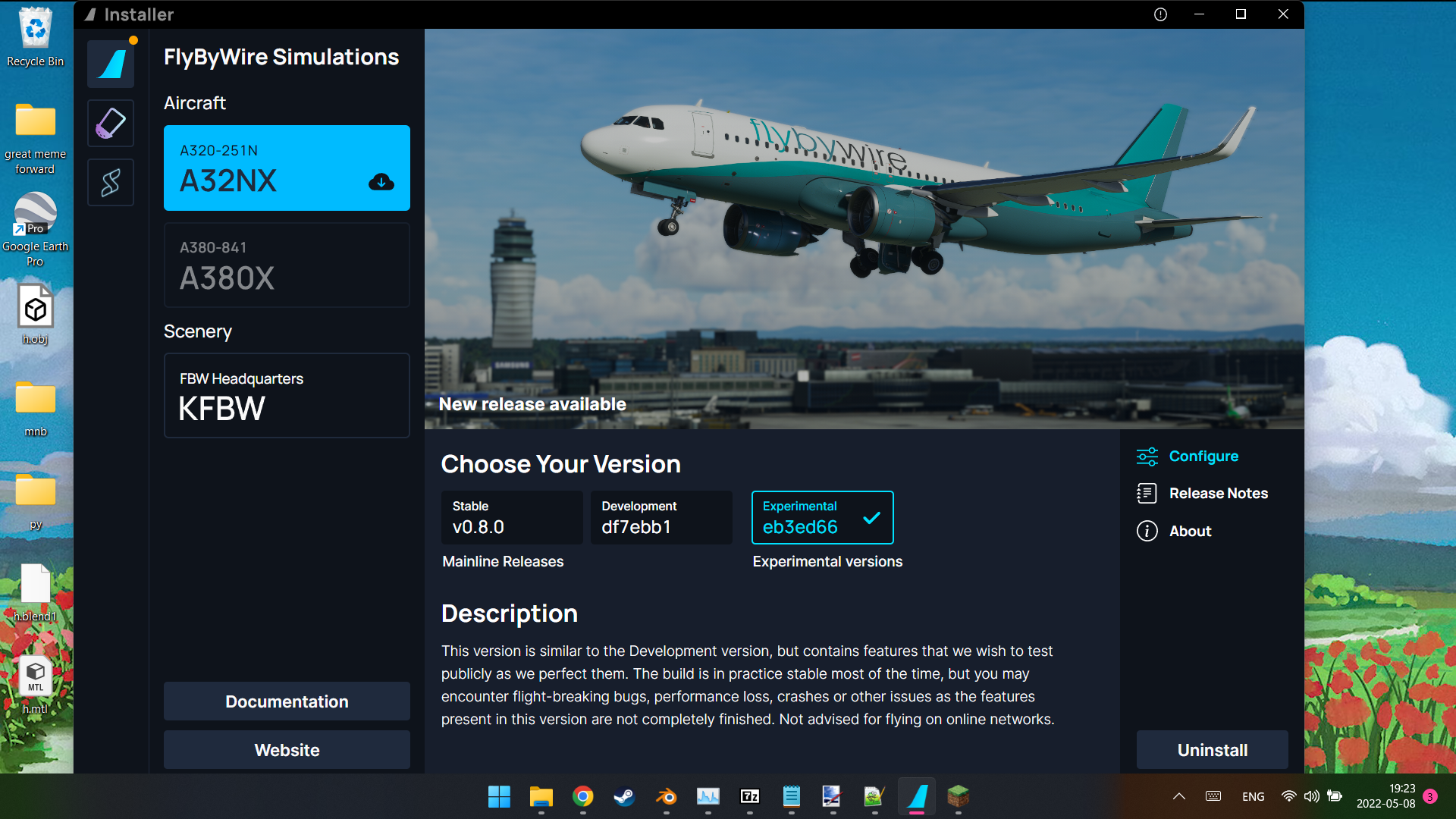Select the Development df7ebb1 version
Viewport: 1456px width, 819px height.
(x=661, y=517)
